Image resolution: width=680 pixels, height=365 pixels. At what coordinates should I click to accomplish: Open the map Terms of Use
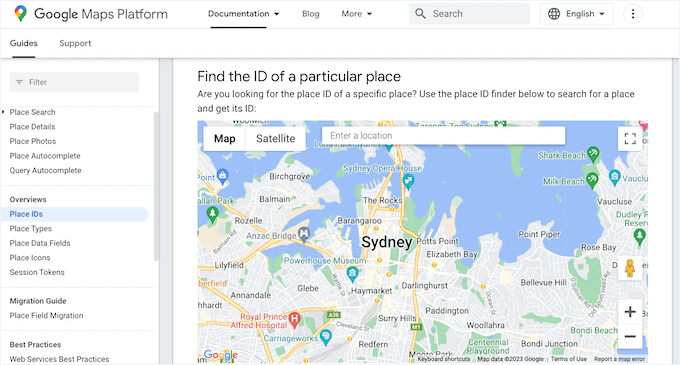click(x=569, y=359)
